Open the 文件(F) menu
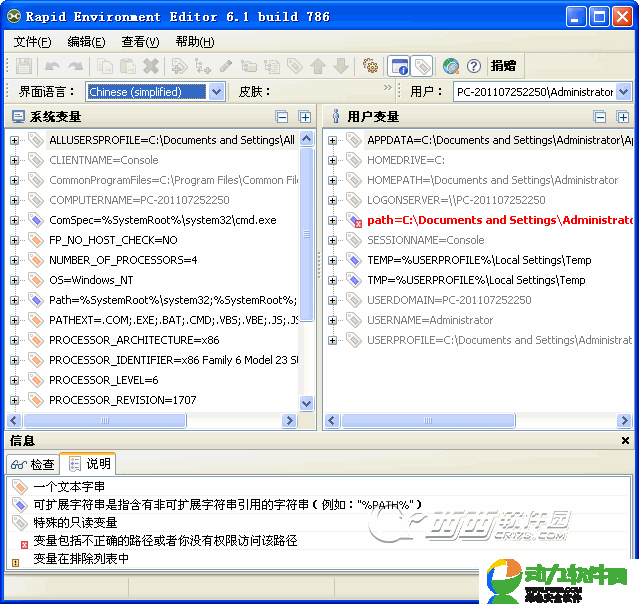This screenshot has height=604, width=639. pos(32,41)
